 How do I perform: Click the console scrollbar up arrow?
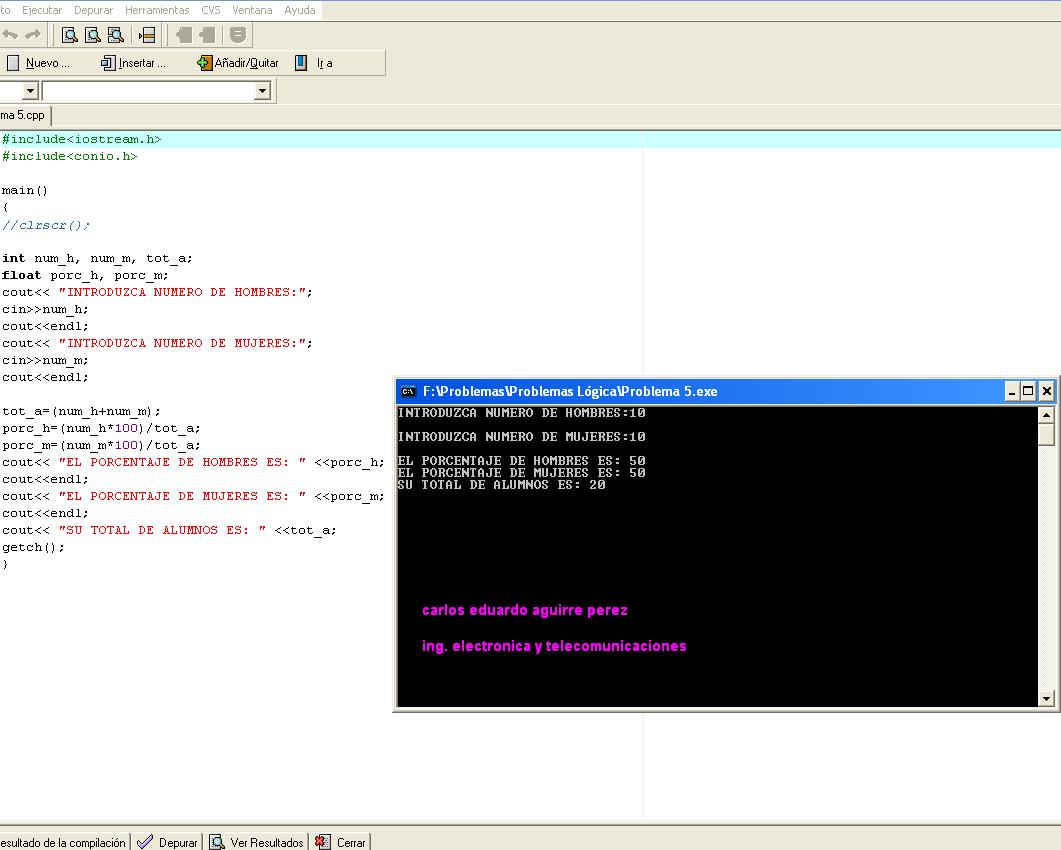(1046, 415)
